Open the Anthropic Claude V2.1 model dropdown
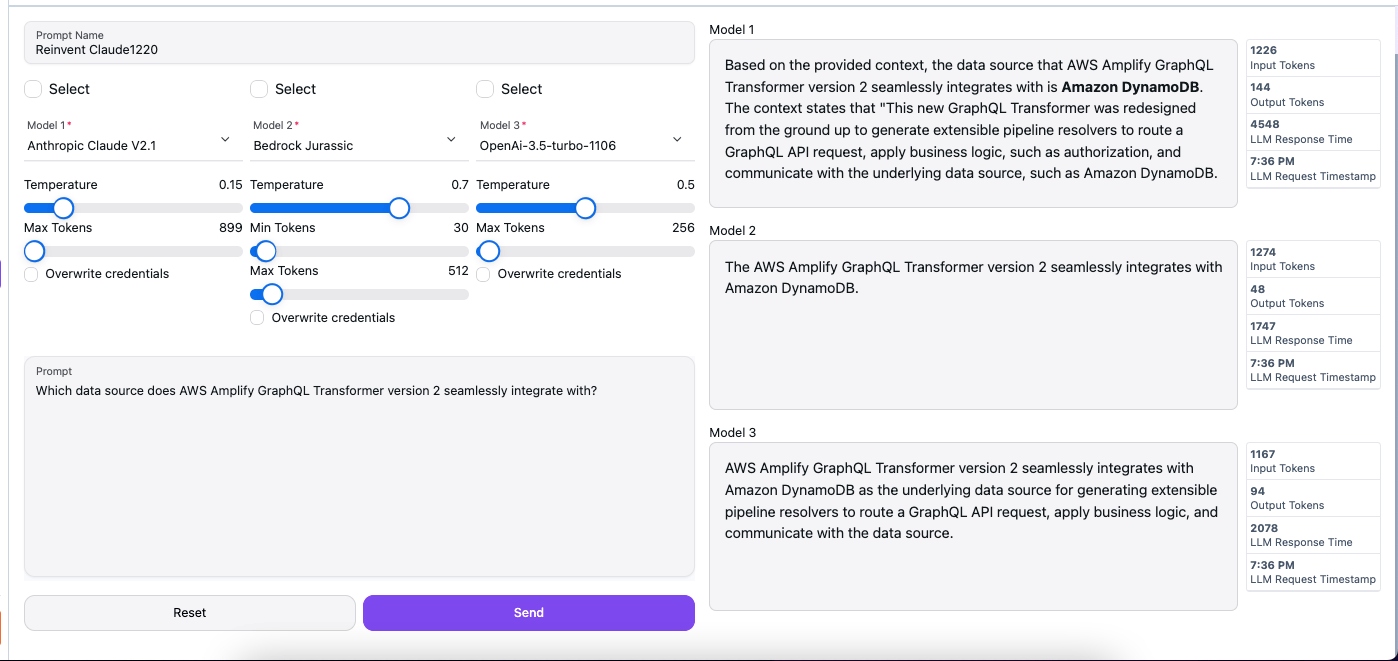 click(133, 139)
